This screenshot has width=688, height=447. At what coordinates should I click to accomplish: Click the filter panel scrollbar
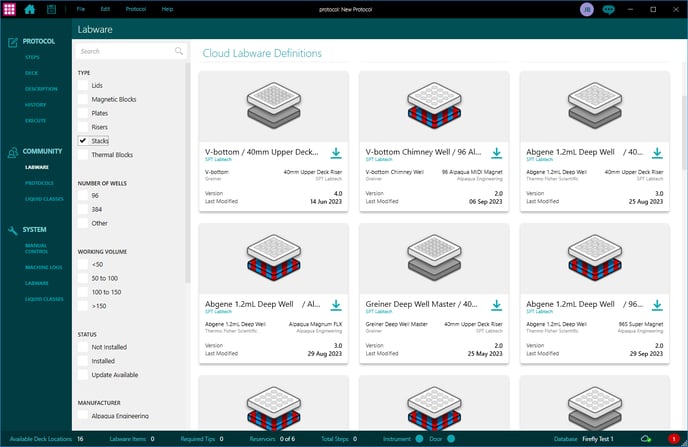click(188, 172)
